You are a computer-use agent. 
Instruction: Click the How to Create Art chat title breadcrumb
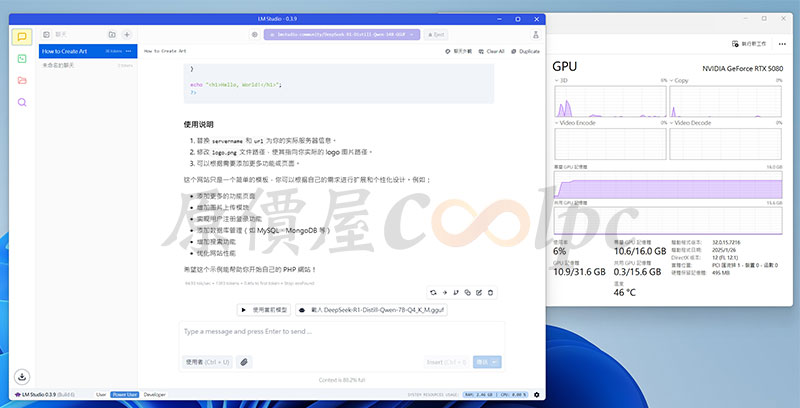click(x=165, y=51)
